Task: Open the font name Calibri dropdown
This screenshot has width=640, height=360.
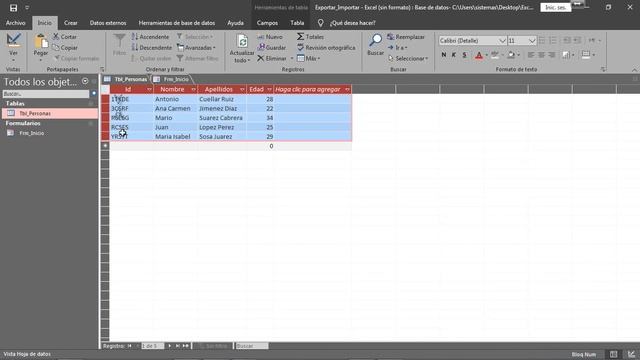Action: 502,41
